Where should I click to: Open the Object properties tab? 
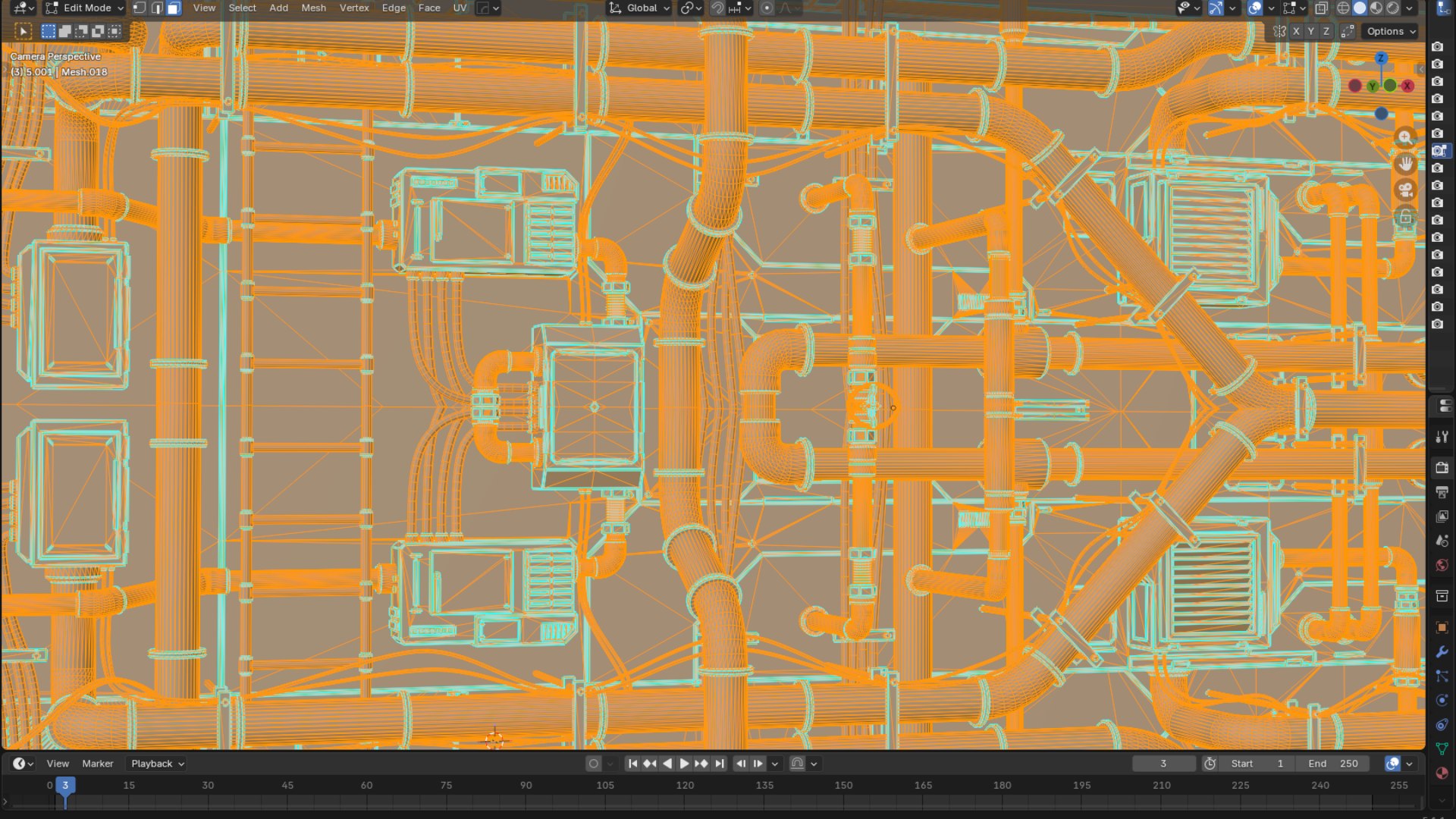click(x=1442, y=627)
